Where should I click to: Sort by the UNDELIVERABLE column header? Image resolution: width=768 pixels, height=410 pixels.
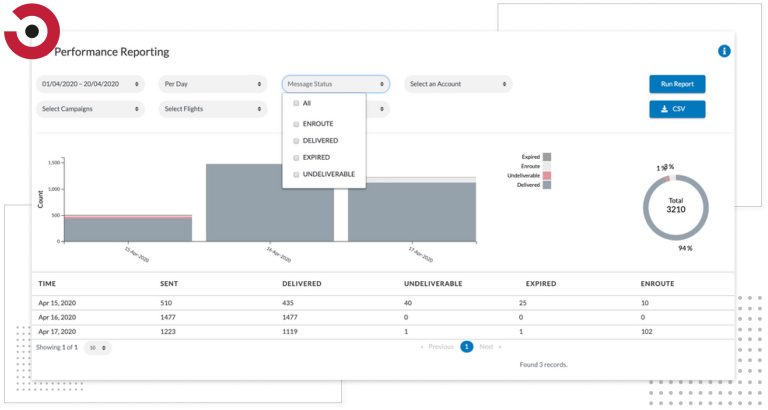pos(433,284)
